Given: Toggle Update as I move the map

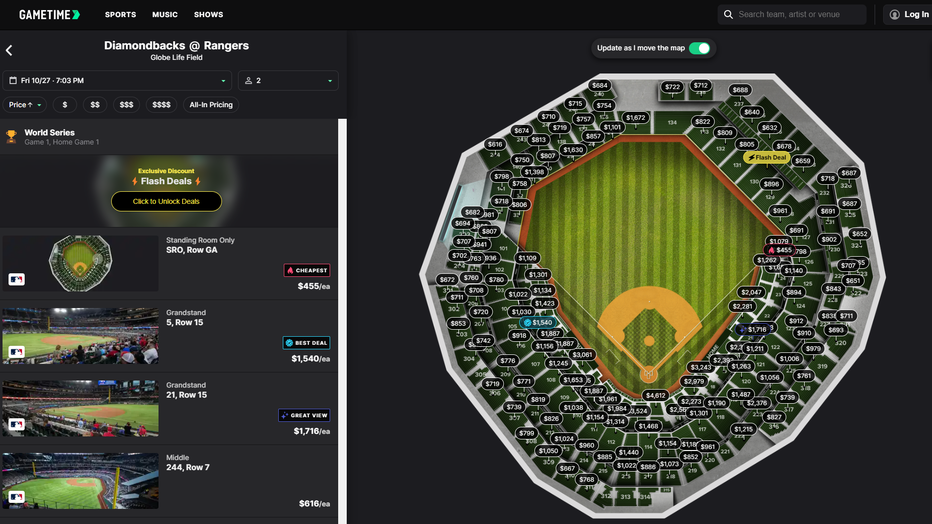Looking at the screenshot, I should [x=700, y=48].
